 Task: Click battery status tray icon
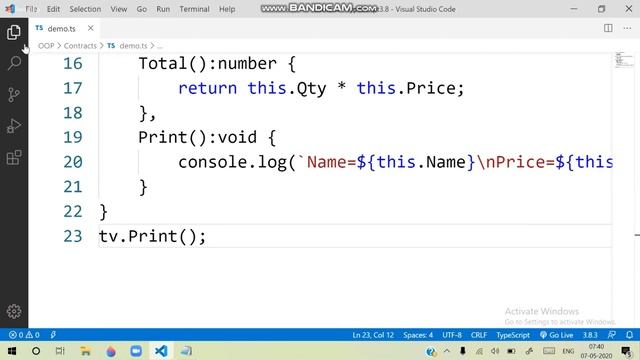(x=511, y=351)
